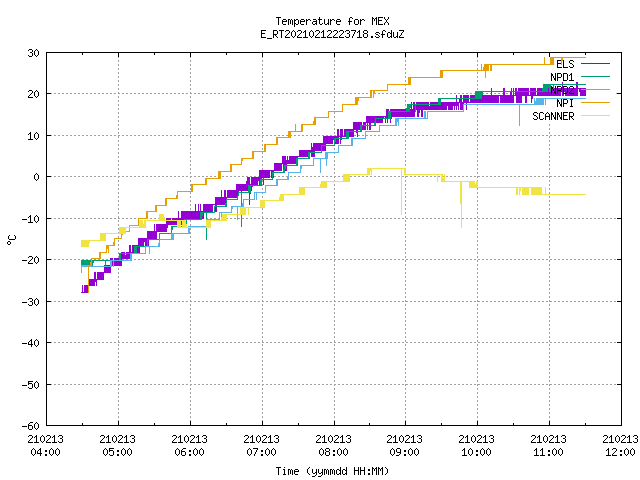640x480 pixels.
Task: Click the y-axis label '-40'
Action: coord(31,343)
